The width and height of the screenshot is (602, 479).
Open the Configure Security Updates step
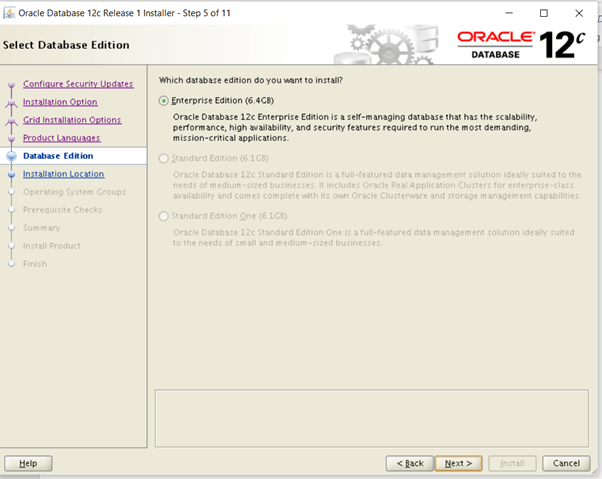[78, 84]
